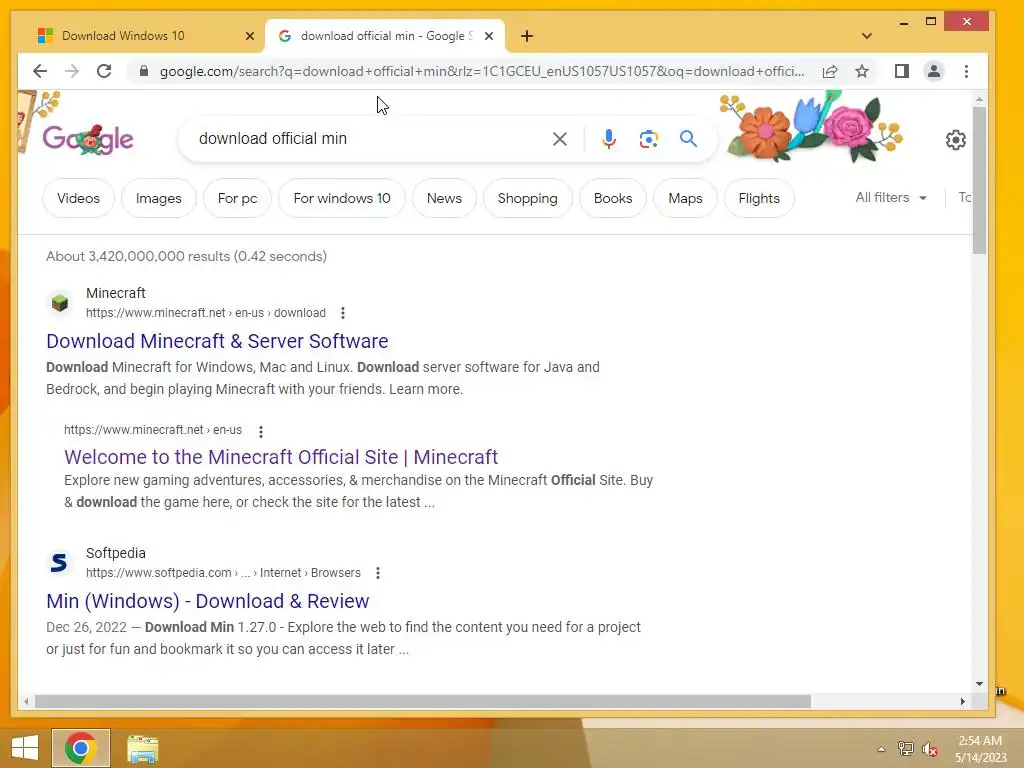
Task: Close the Download Windows 10 tab
Action: coord(249,36)
